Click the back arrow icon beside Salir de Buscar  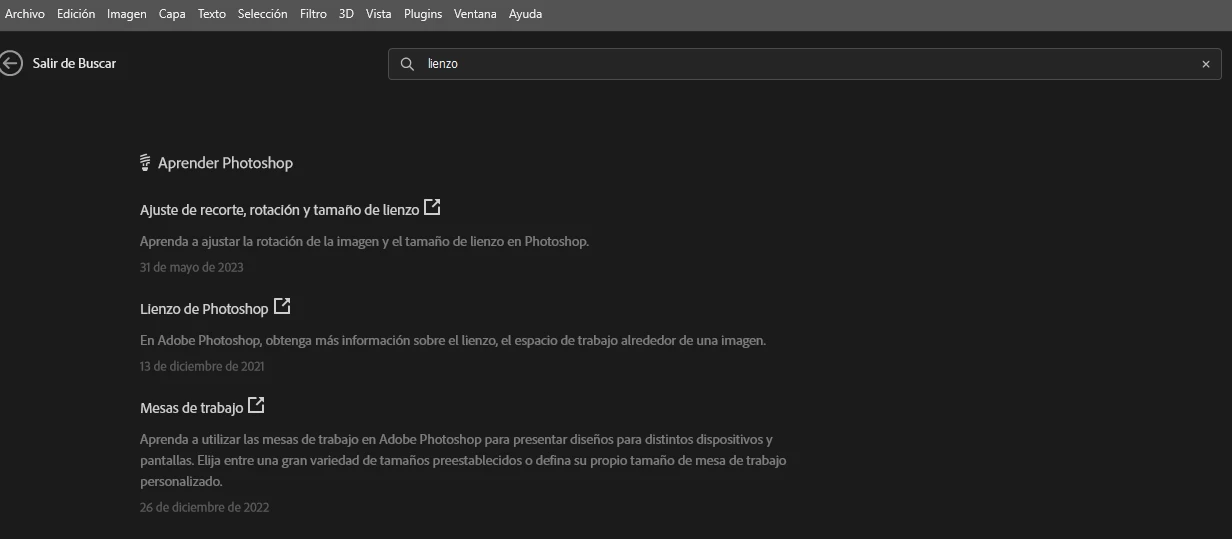(11, 63)
